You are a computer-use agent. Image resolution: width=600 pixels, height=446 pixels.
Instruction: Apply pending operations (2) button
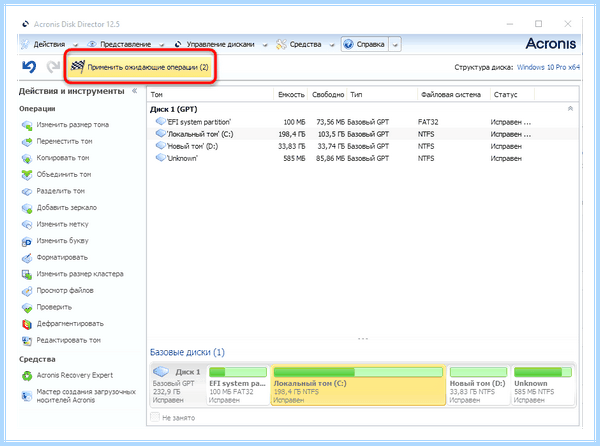click(x=140, y=67)
